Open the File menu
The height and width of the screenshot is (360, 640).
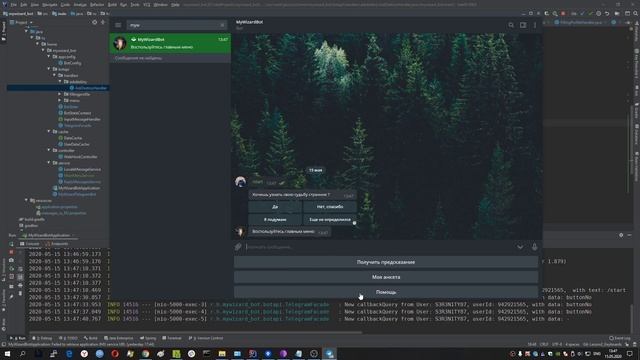[x=13, y=5]
